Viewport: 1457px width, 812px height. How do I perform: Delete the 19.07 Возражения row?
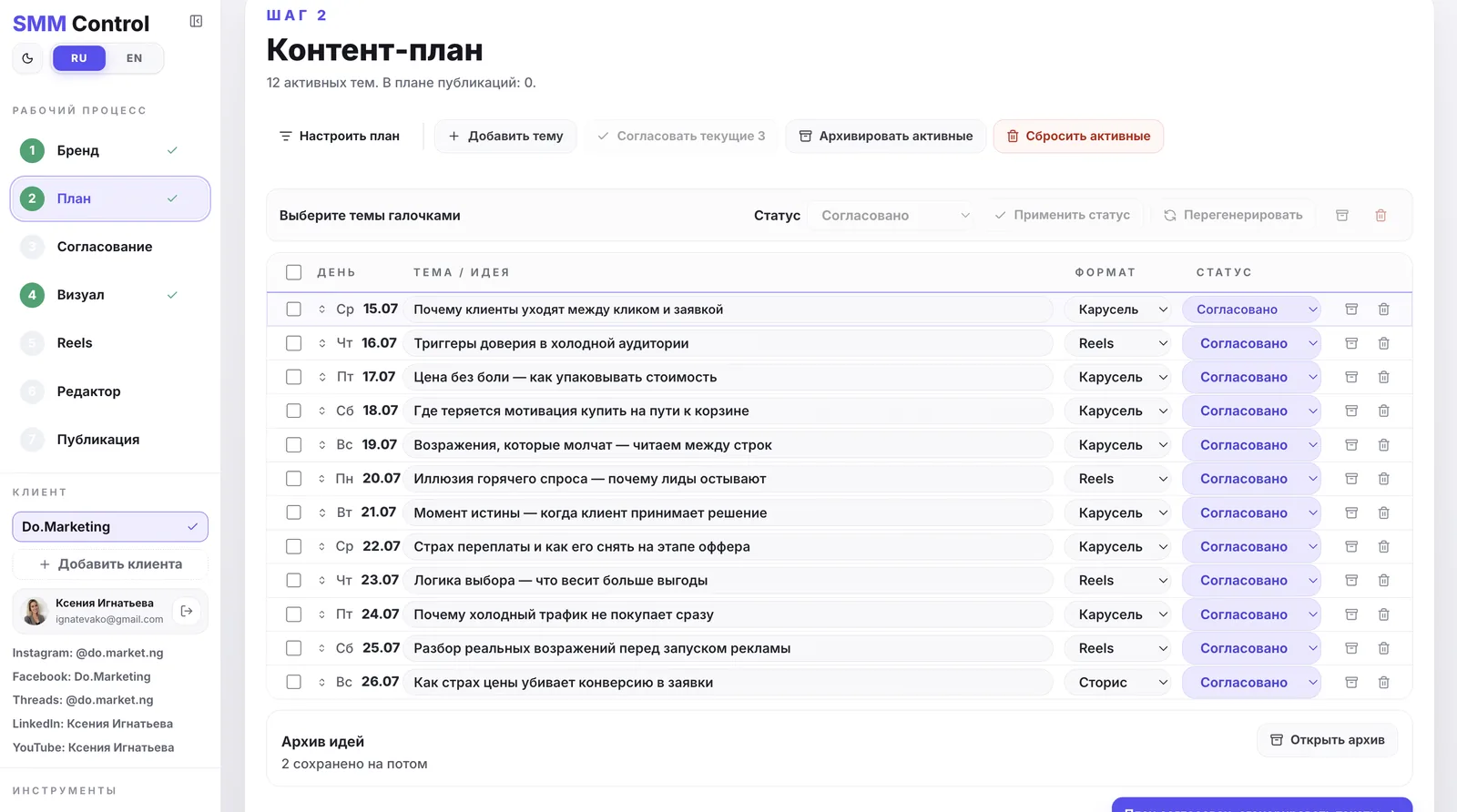pos(1383,445)
